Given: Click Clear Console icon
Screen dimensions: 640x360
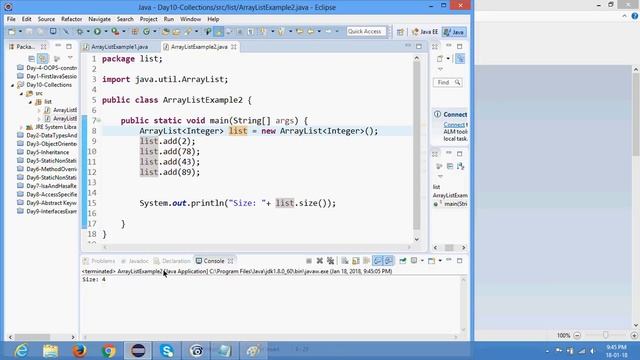Looking at the screenshot, I should [345, 261].
